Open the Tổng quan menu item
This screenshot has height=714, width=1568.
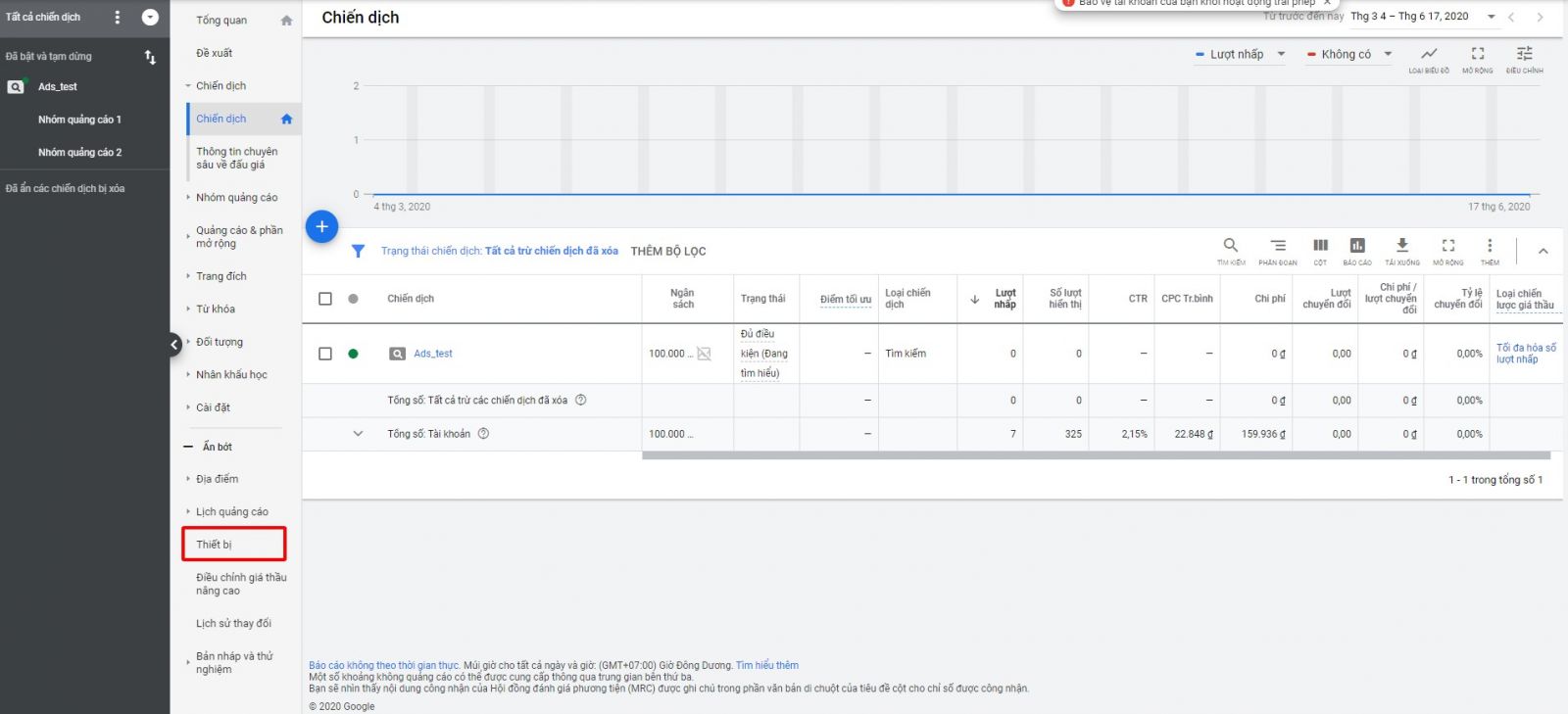click(x=221, y=21)
